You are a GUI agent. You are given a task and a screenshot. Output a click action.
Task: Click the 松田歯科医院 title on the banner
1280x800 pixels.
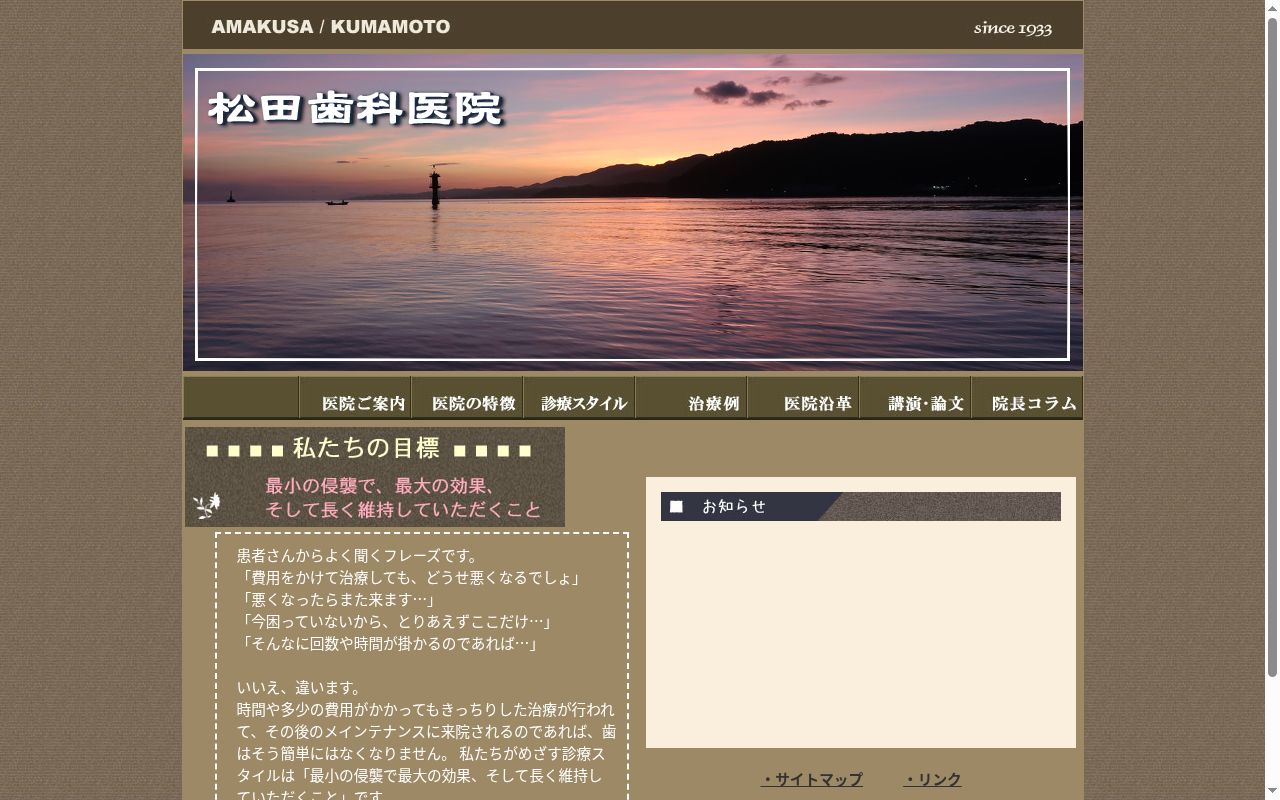click(x=356, y=109)
